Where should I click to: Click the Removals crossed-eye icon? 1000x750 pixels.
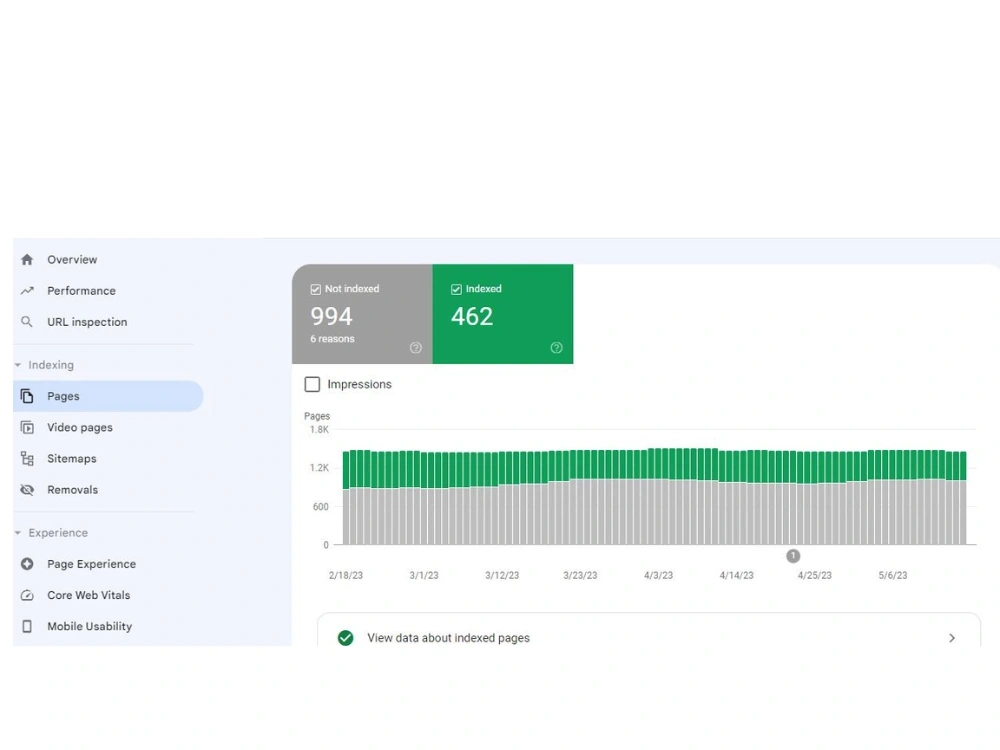[x=27, y=490]
